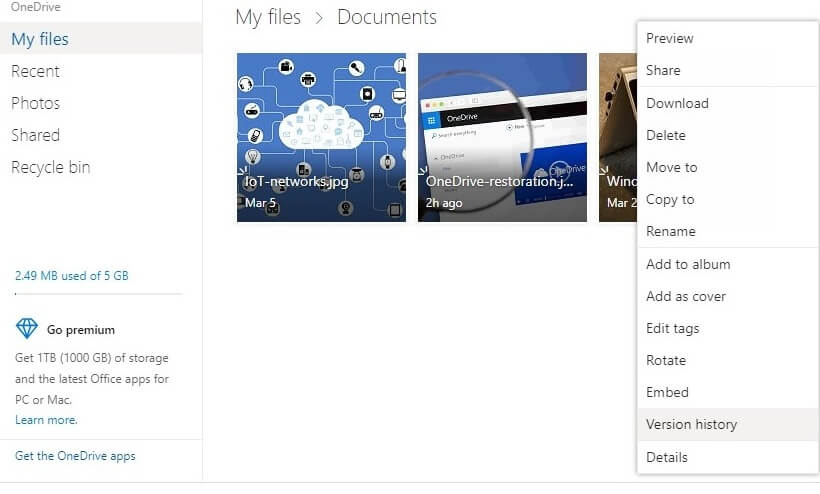Click the 2.49 MB used storage link
The width and height of the screenshot is (820, 494).
(72, 275)
